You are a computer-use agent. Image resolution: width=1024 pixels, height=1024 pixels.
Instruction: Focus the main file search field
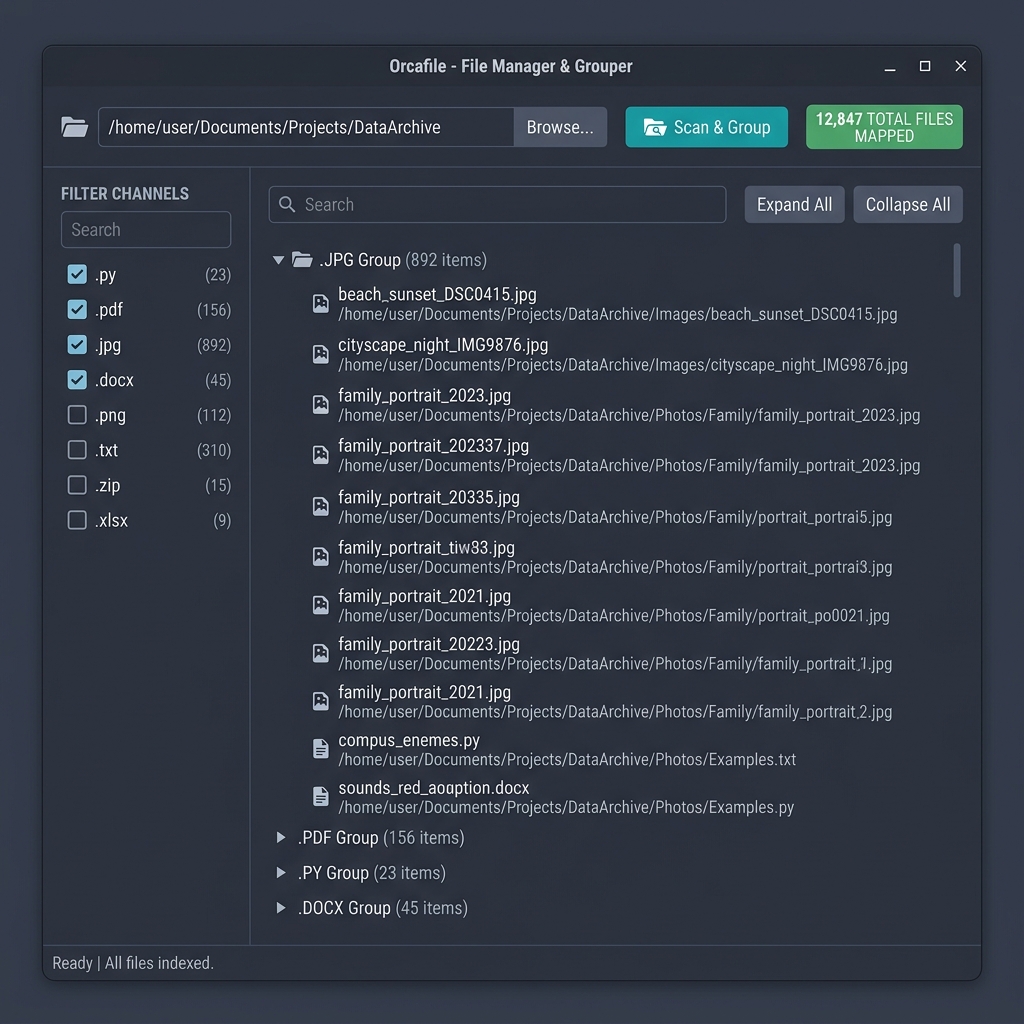click(498, 204)
